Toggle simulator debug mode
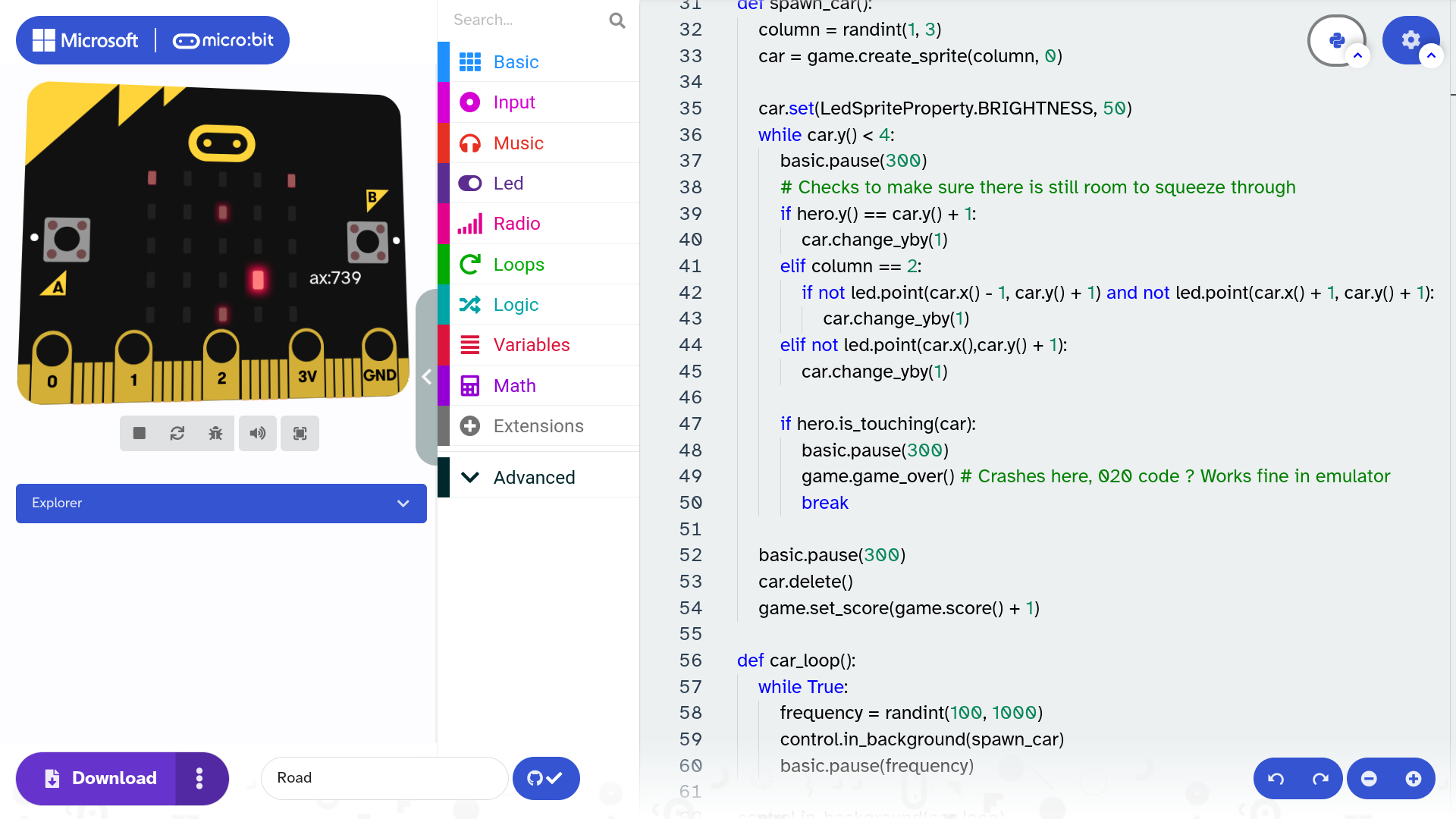 point(215,433)
